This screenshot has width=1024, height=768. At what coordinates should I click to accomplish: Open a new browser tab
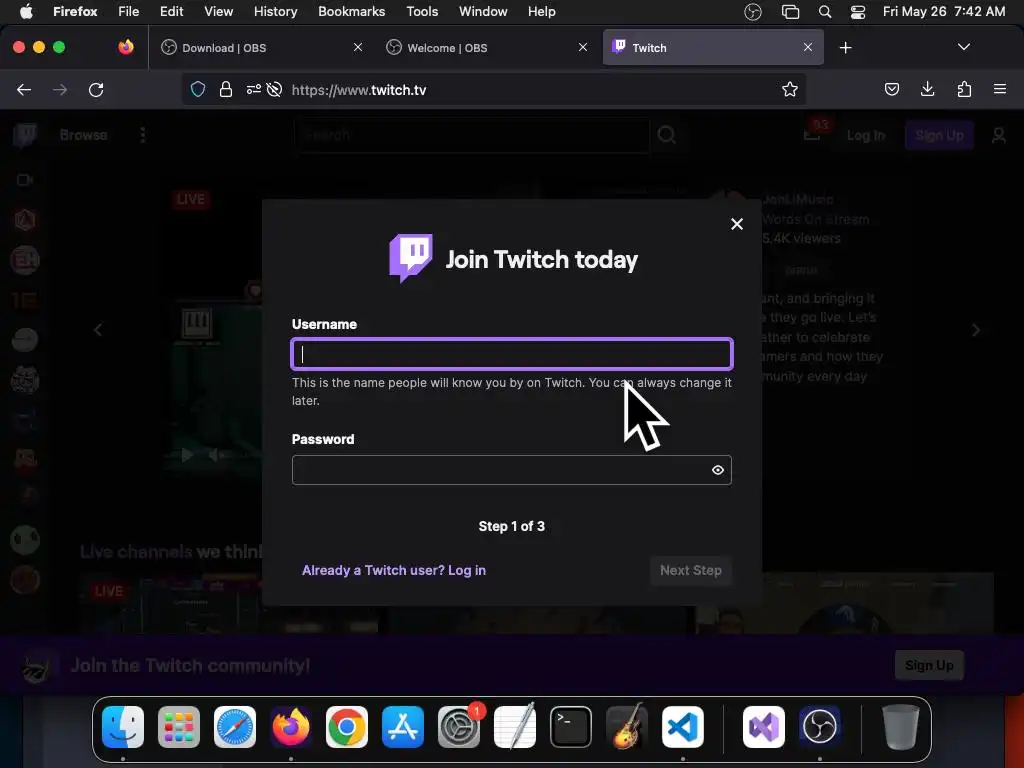[845, 48]
